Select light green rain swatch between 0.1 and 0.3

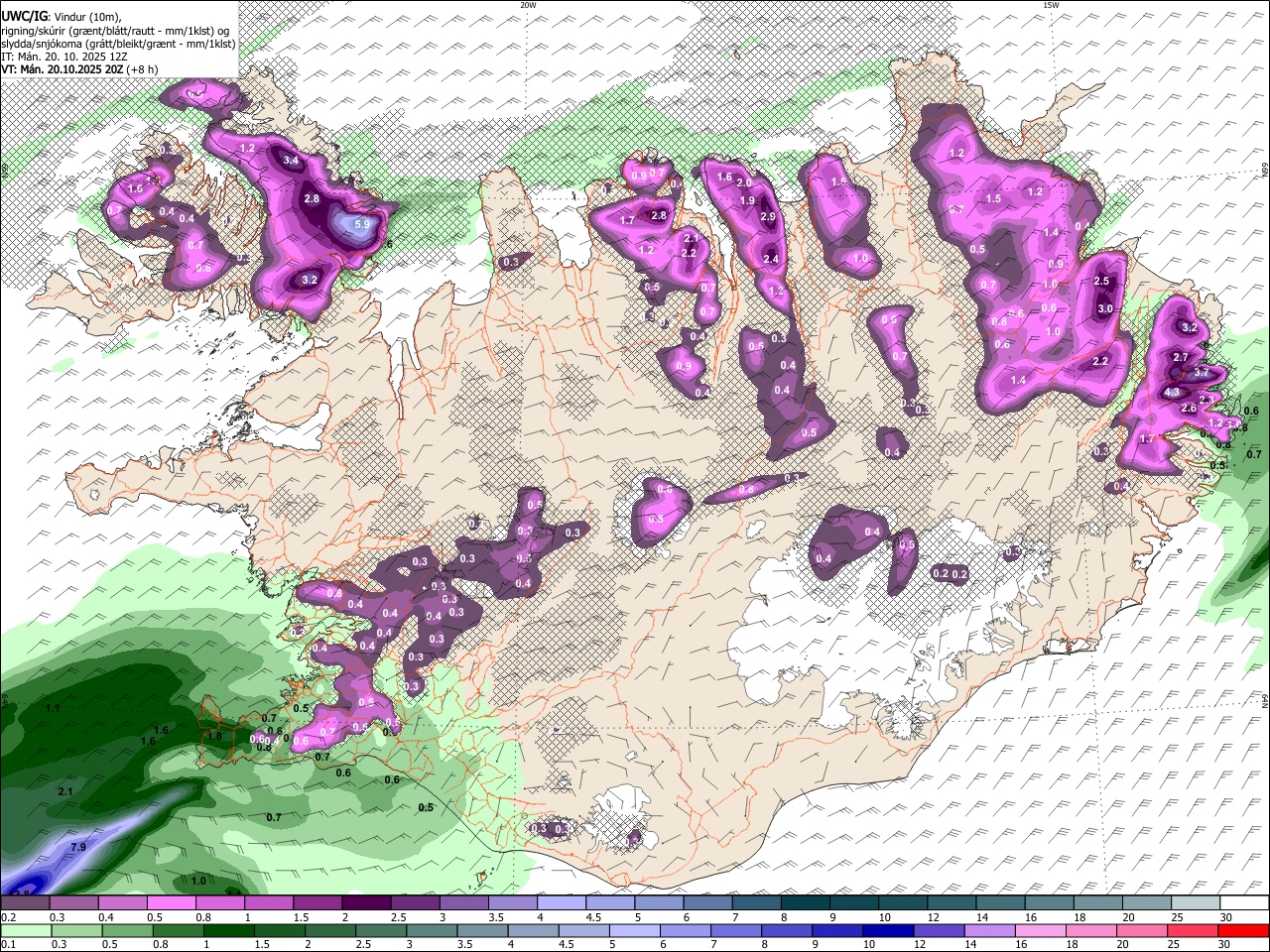25,931
